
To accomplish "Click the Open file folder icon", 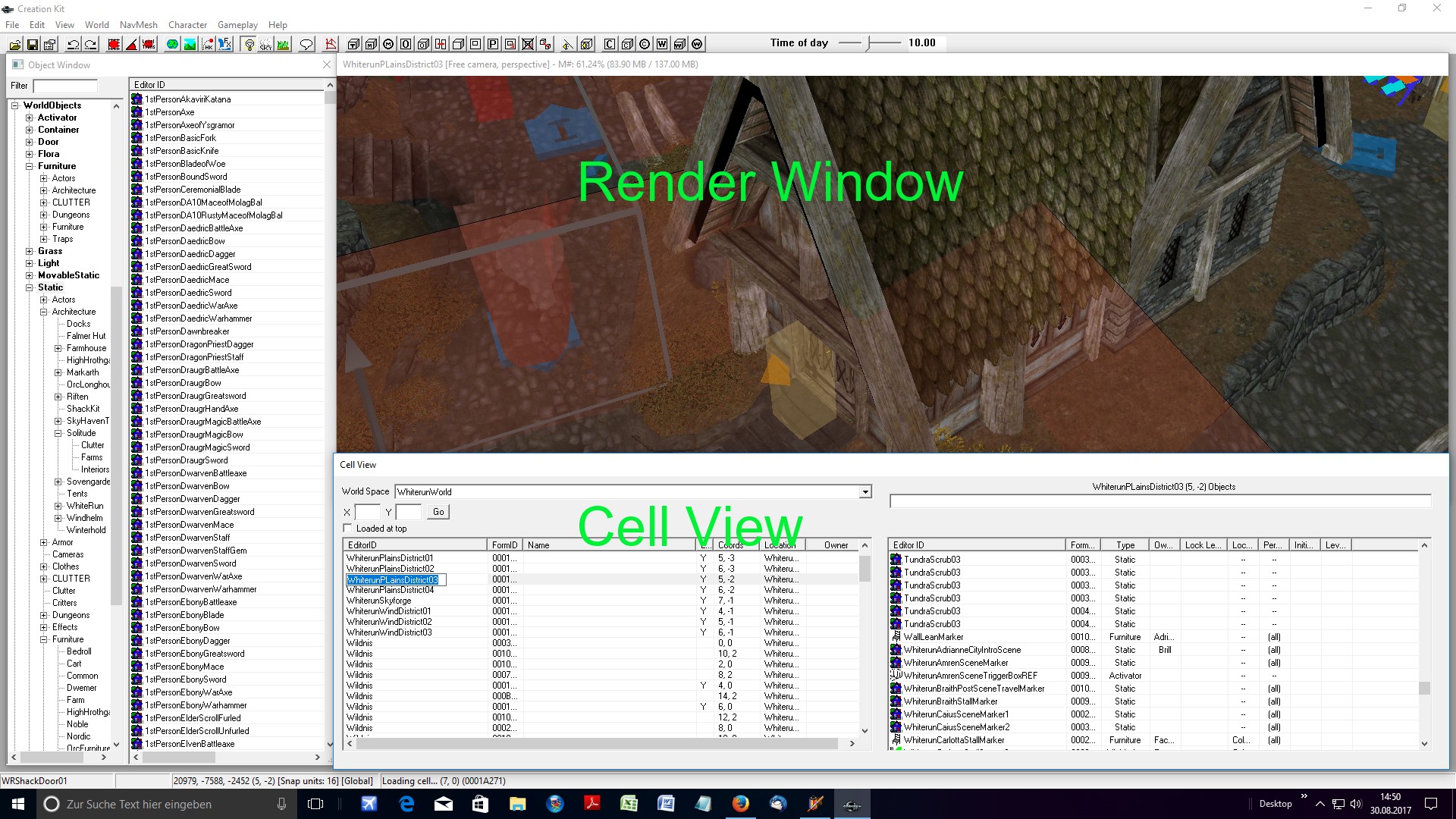I will click(14, 44).
